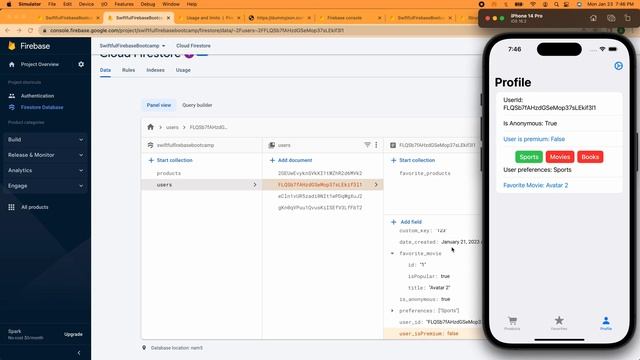Click Start collection in the root panel
Image resolution: width=640 pixels, height=360 pixels.
coord(170,160)
